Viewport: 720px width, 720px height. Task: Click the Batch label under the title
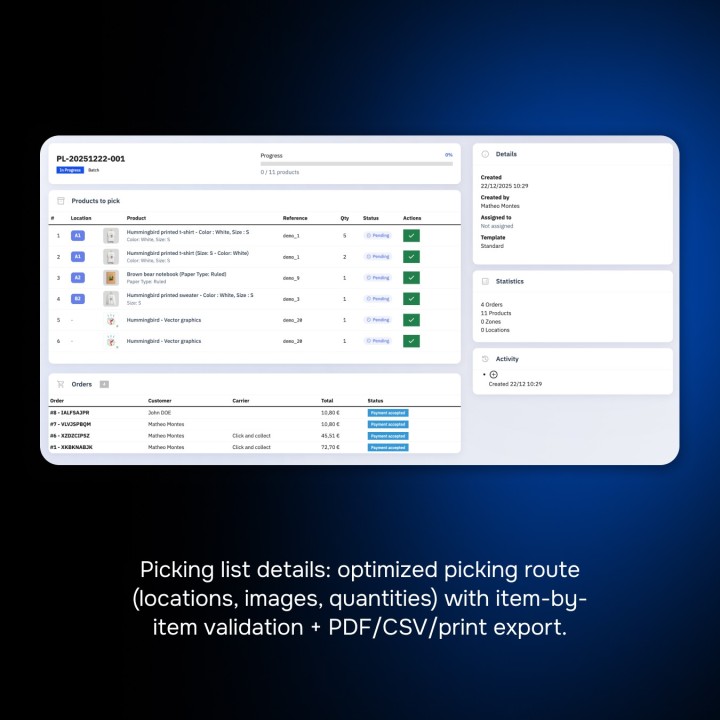click(x=94, y=170)
